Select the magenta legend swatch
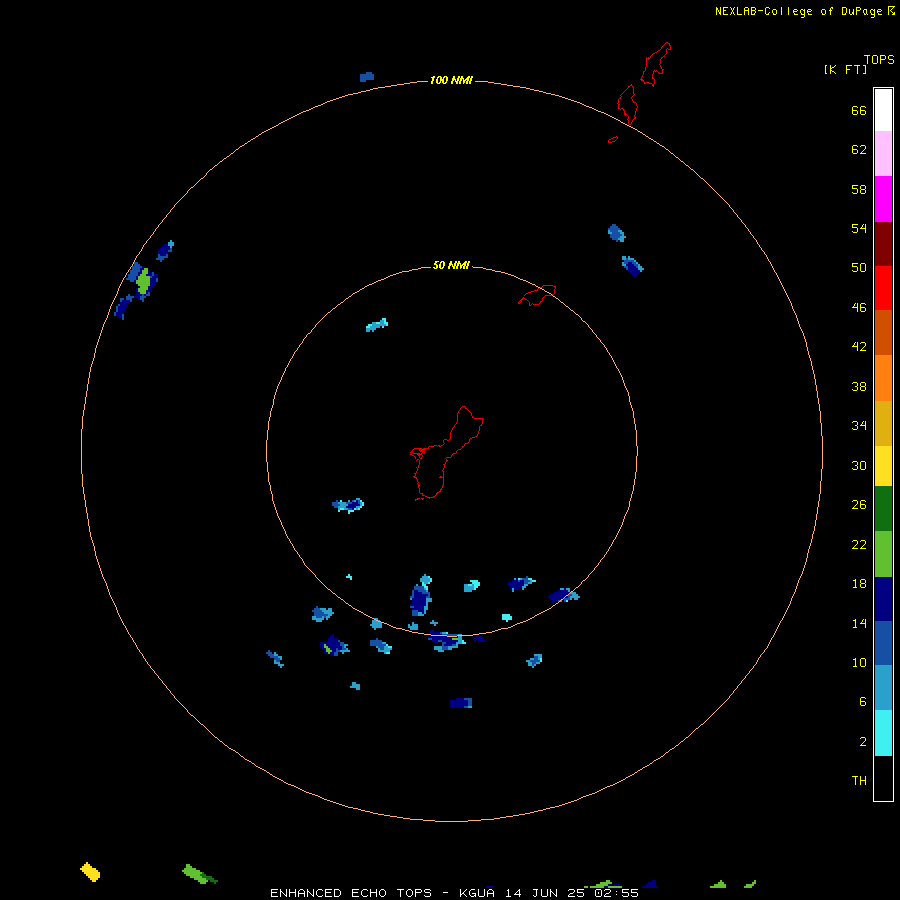900x900 pixels. pyautogui.click(x=883, y=199)
